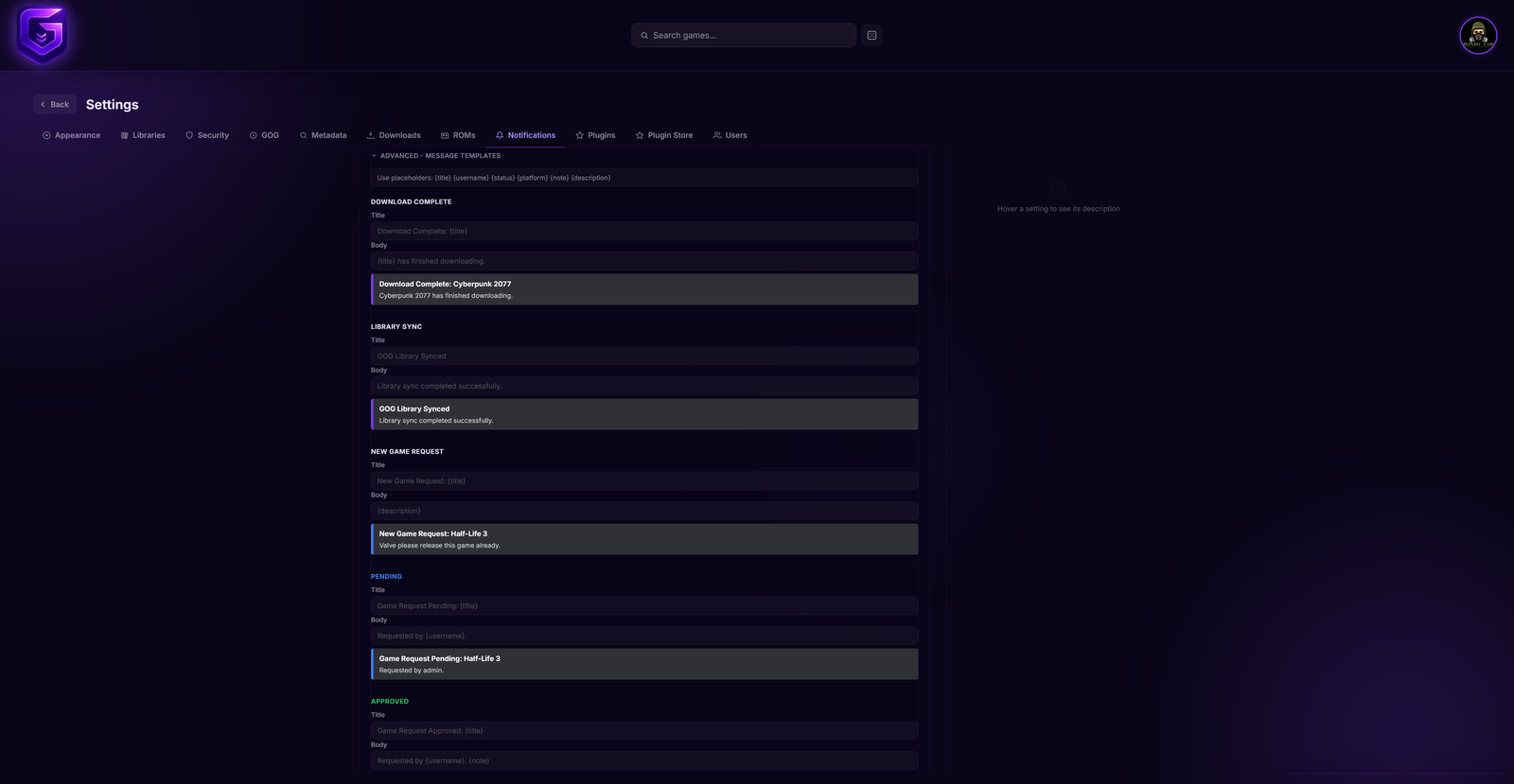Viewport: 1514px width, 784px height.
Task: Click the Settings page title
Action: point(112,104)
